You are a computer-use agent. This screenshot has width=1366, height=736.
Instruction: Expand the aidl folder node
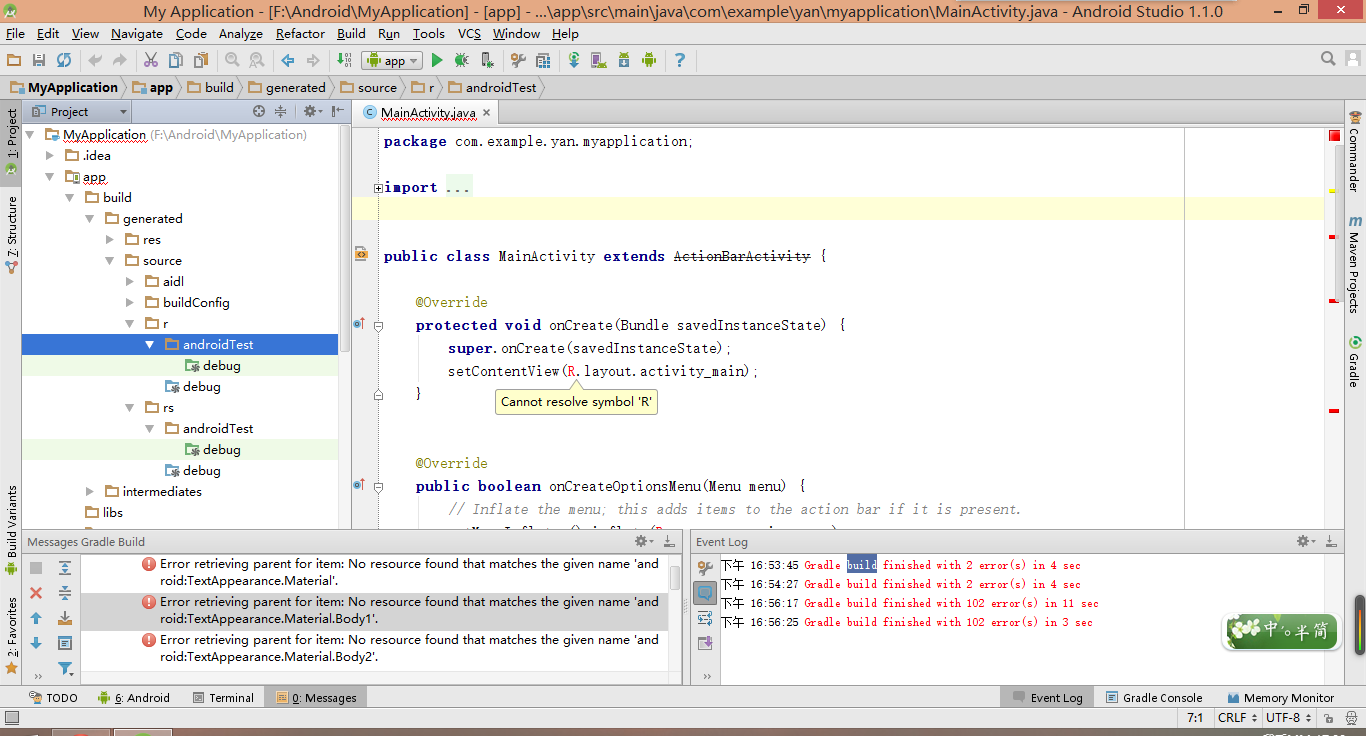[130, 282]
